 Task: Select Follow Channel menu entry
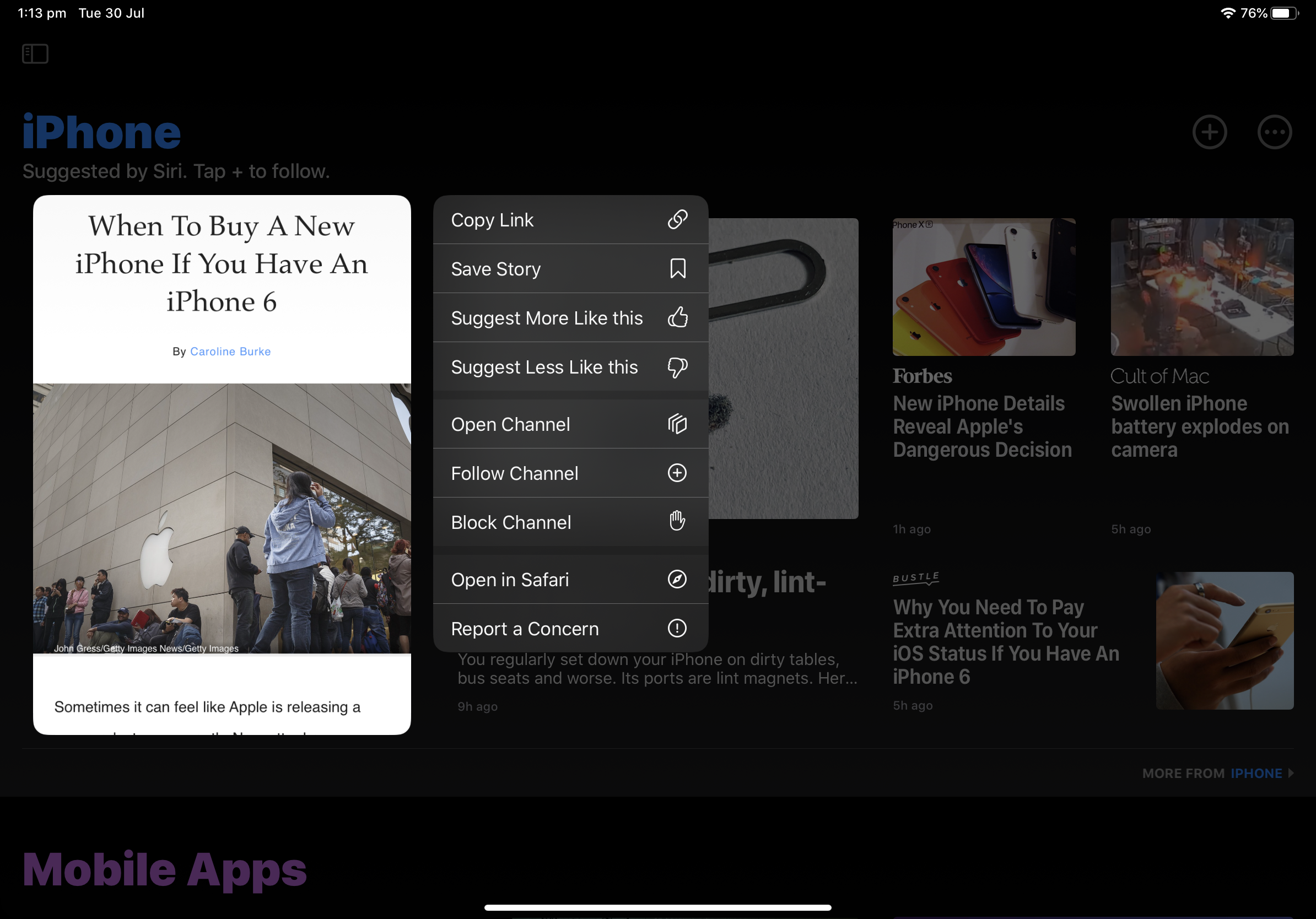(570, 473)
